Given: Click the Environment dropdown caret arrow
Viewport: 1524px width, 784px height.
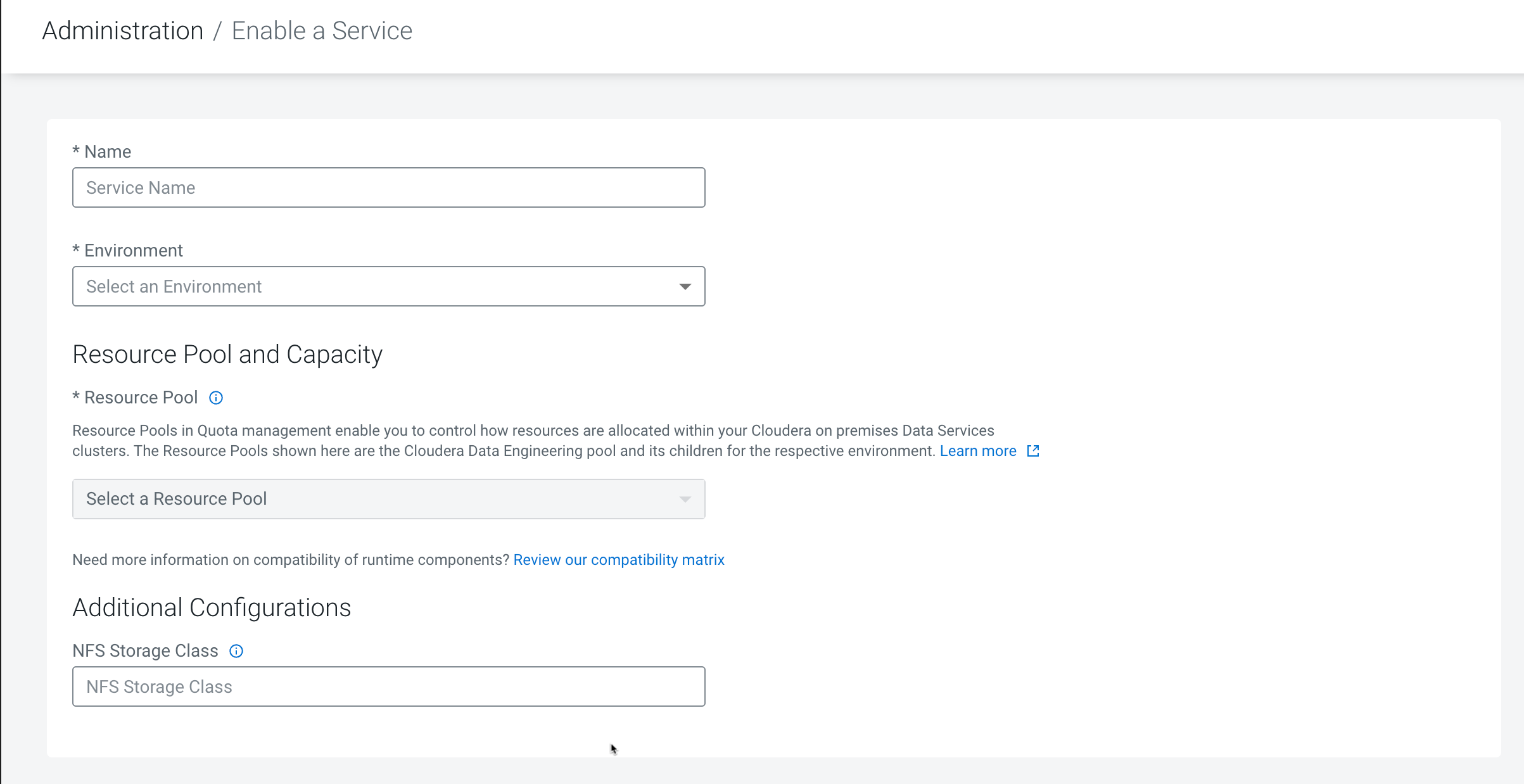Looking at the screenshot, I should click(x=685, y=287).
